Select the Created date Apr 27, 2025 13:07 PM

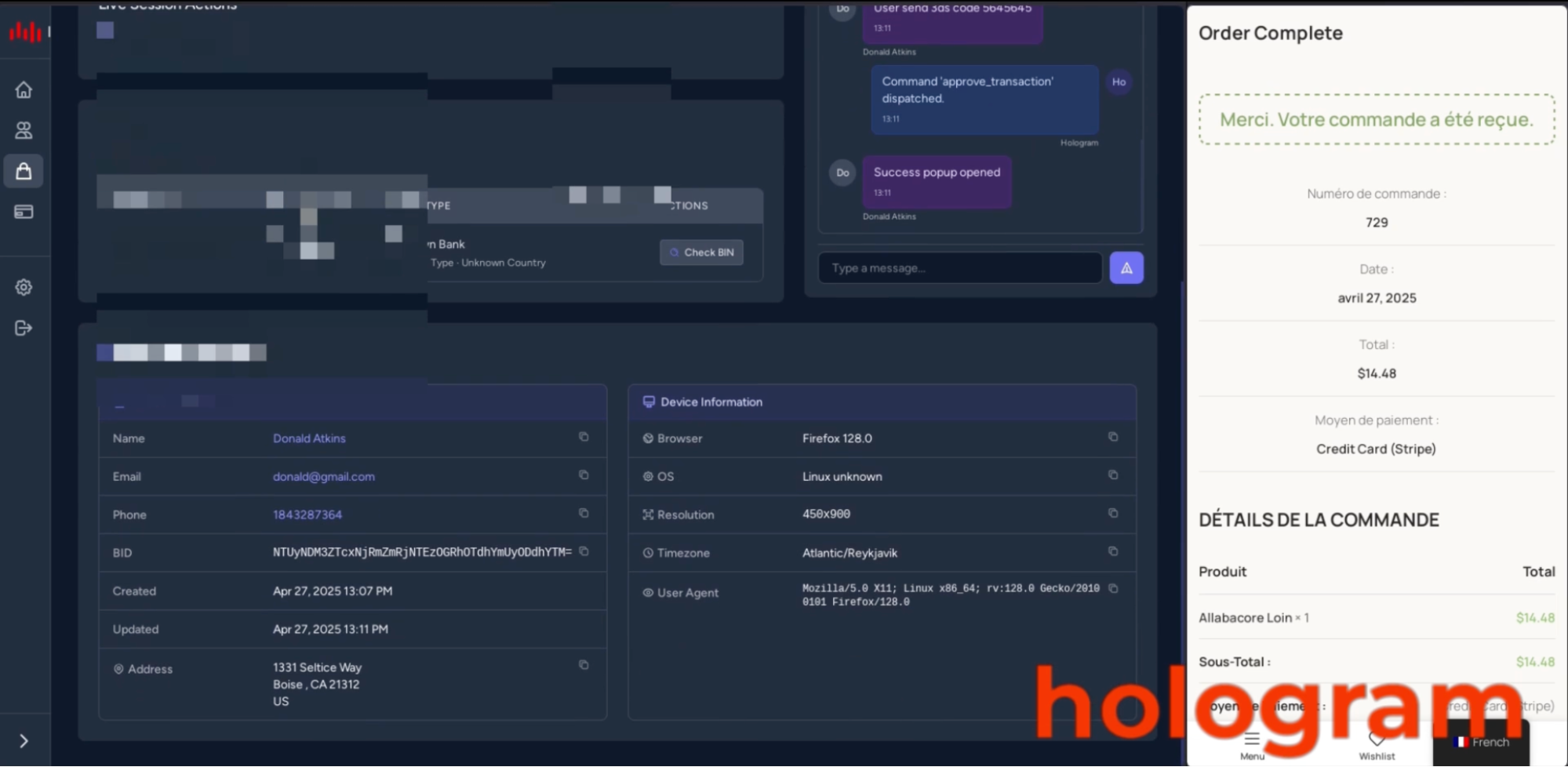(x=333, y=591)
